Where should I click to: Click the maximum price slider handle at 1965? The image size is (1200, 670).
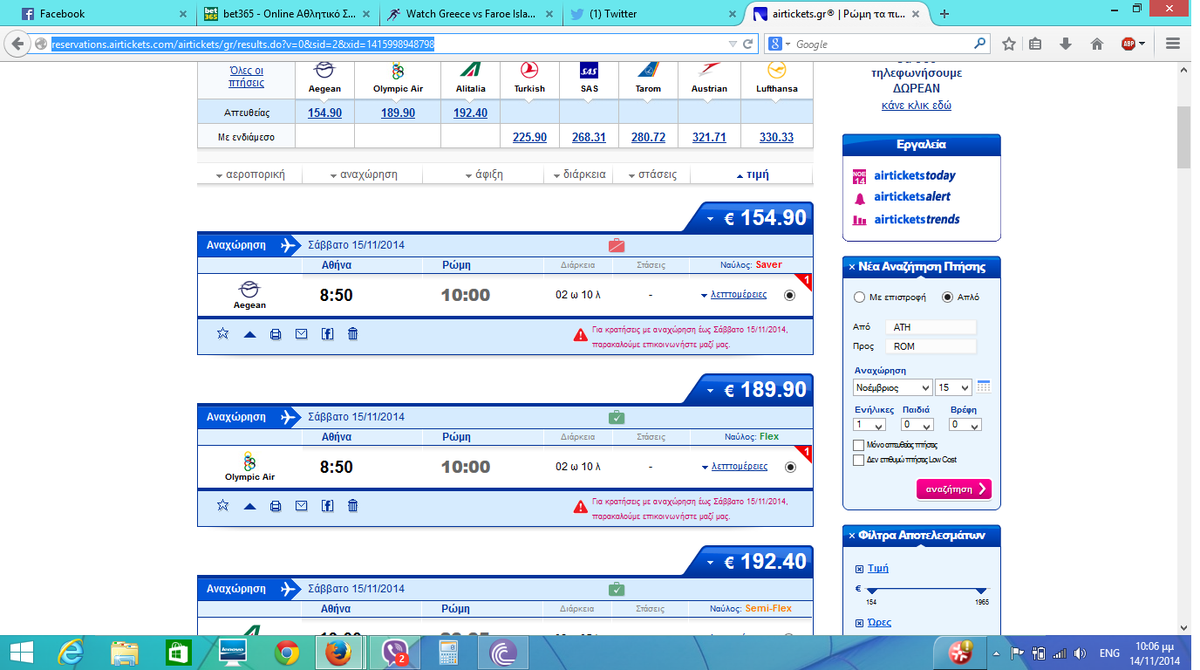click(x=981, y=591)
